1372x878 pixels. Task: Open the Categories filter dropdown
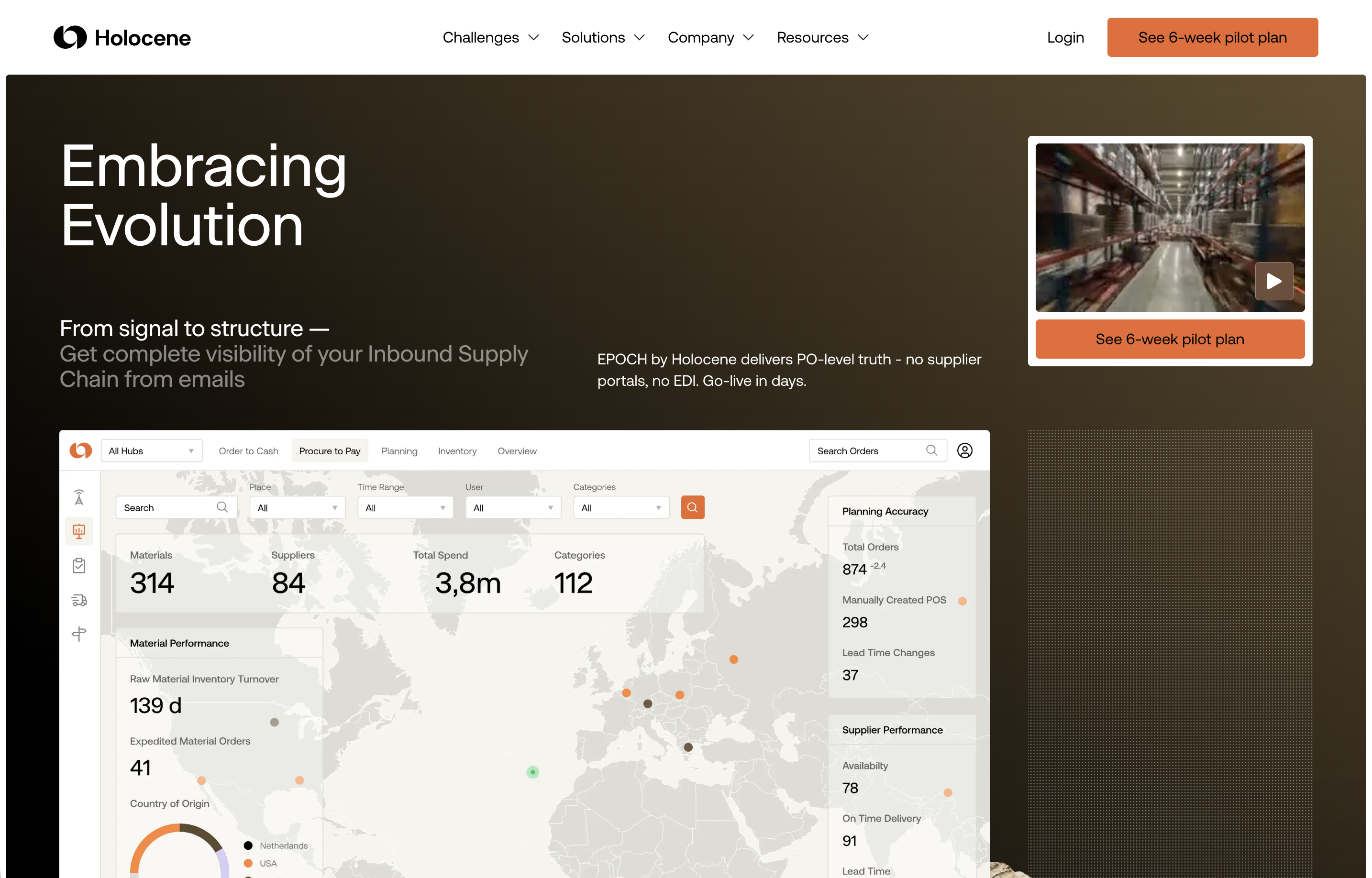pos(620,508)
